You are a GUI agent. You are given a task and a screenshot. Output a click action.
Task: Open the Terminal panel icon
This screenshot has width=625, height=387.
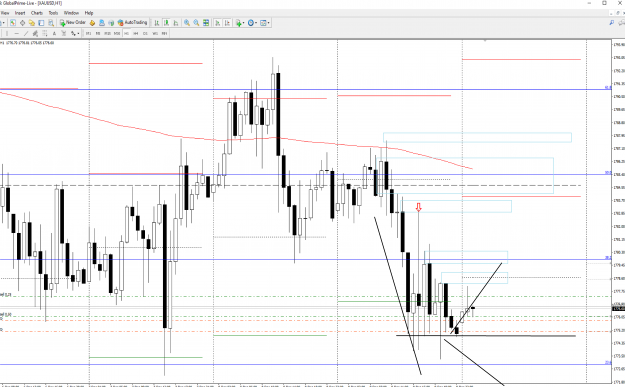41,23
